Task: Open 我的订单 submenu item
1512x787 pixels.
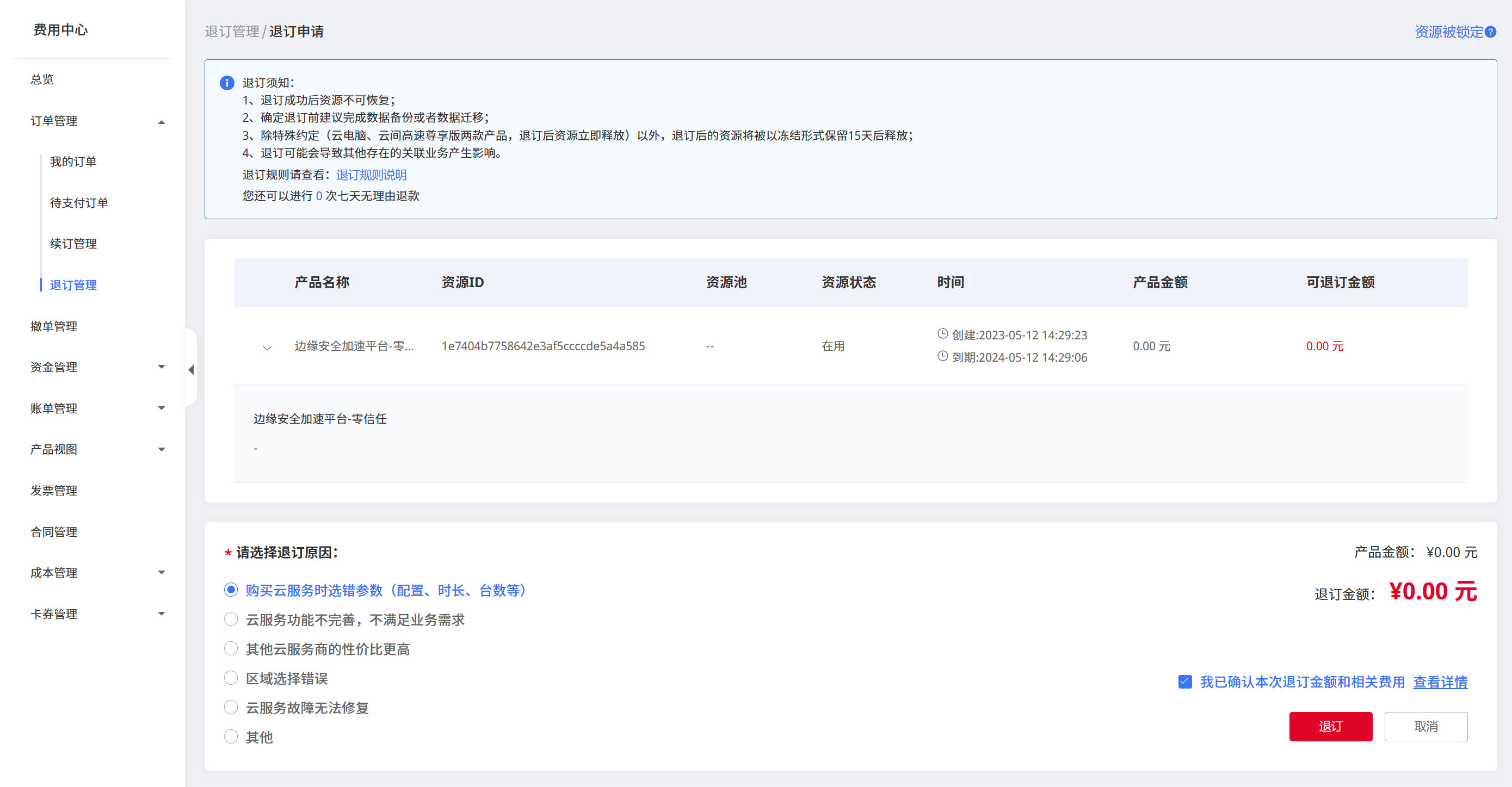Action: (x=73, y=162)
